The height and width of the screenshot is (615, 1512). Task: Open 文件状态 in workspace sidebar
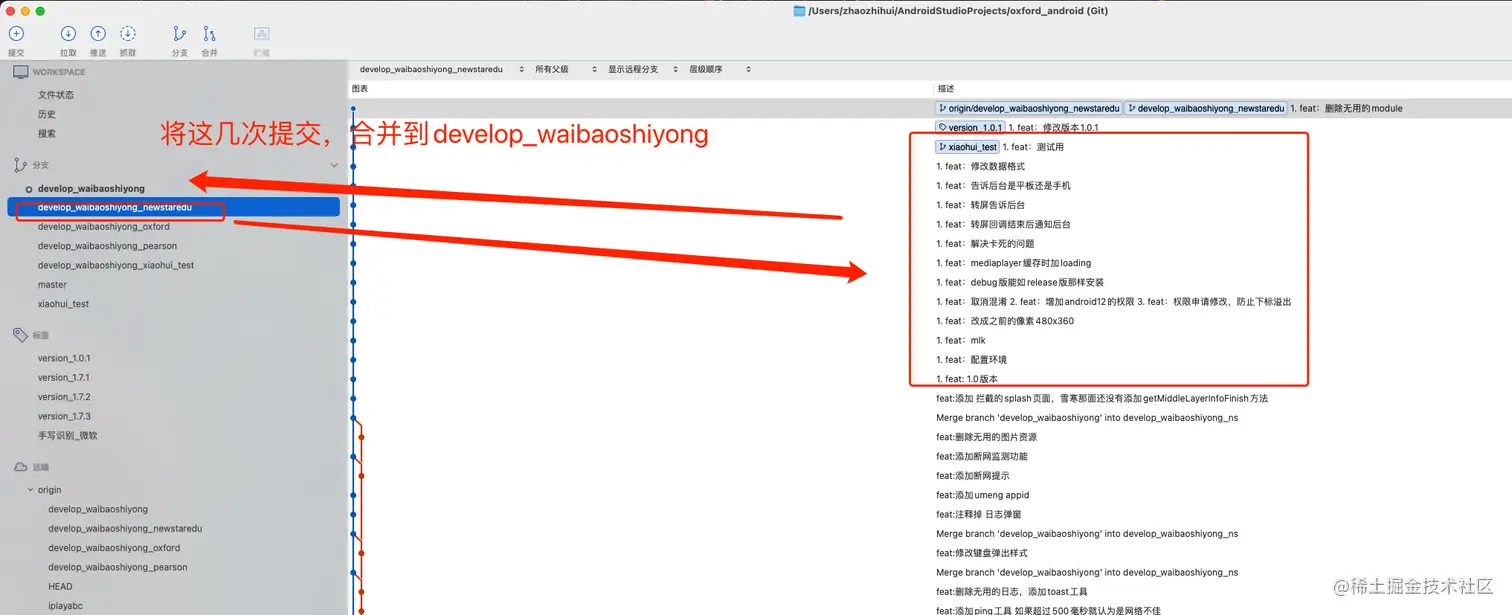(56, 95)
